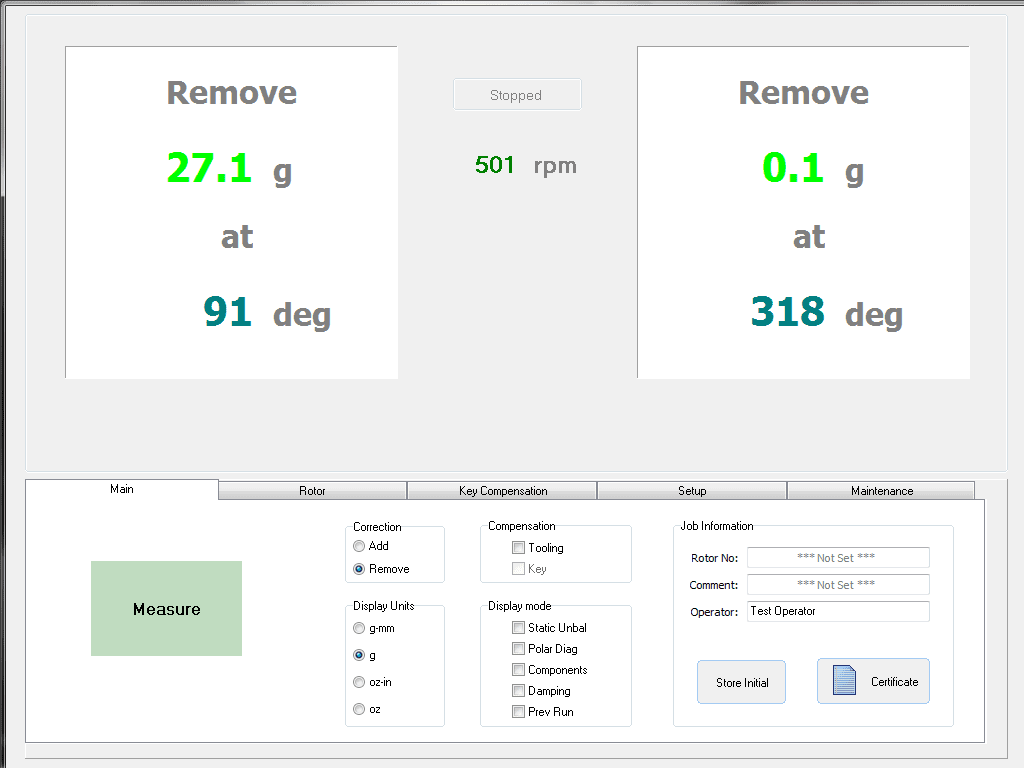Click the Operator name text field
The image size is (1024, 768).
pos(838,611)
